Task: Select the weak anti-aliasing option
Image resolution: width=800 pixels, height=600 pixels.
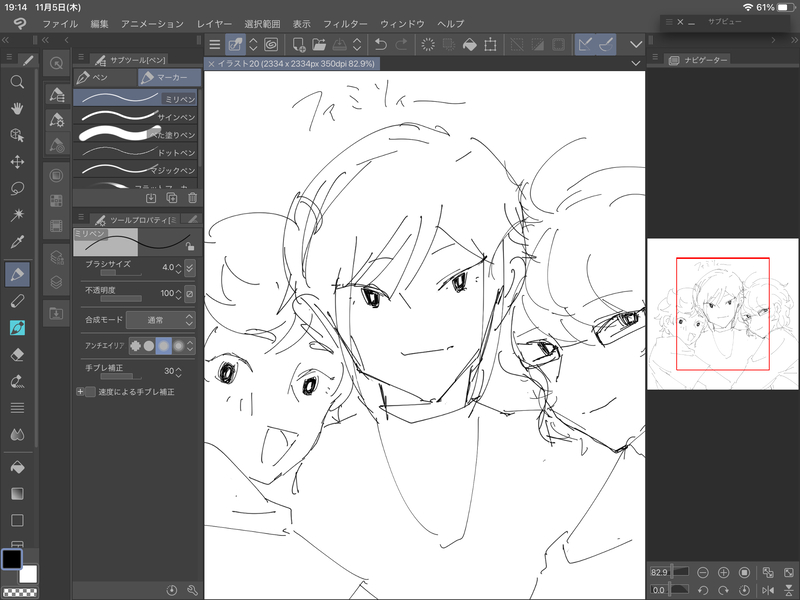Action: pos(149,346)
